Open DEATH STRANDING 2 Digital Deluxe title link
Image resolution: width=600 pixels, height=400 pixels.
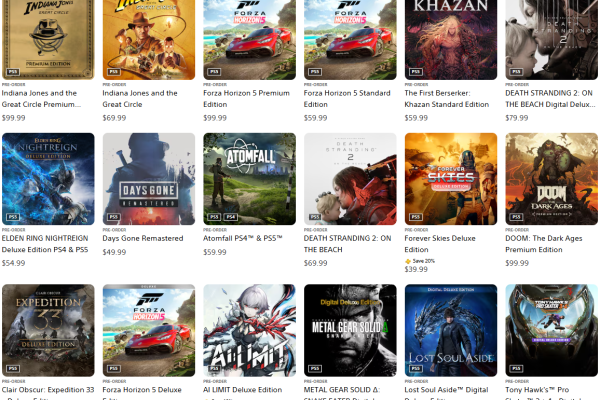pyautogui.click(x=550, y=99)
